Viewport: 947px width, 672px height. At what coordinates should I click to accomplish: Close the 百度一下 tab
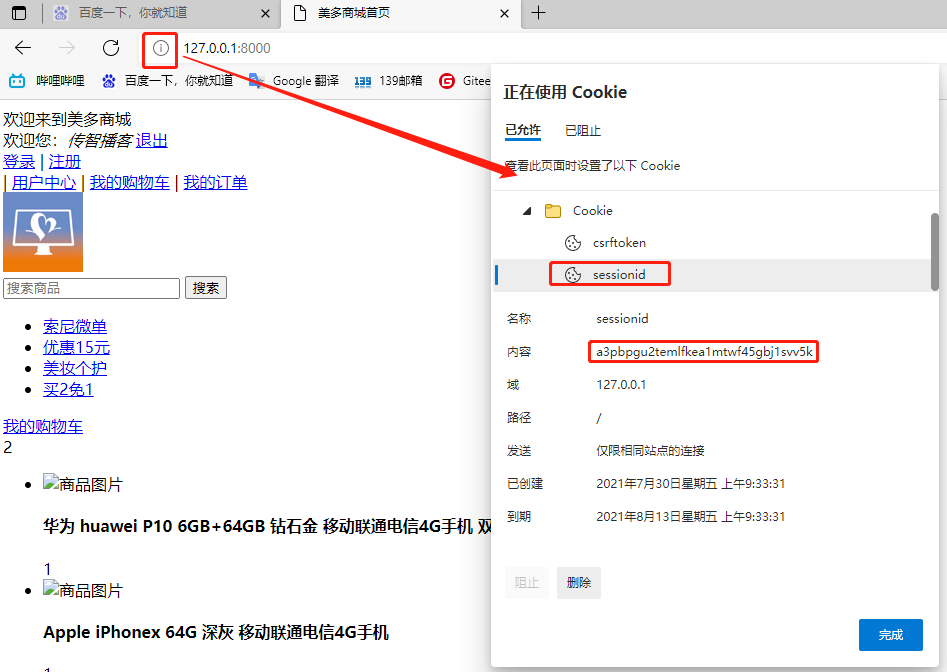coord(265,13)
